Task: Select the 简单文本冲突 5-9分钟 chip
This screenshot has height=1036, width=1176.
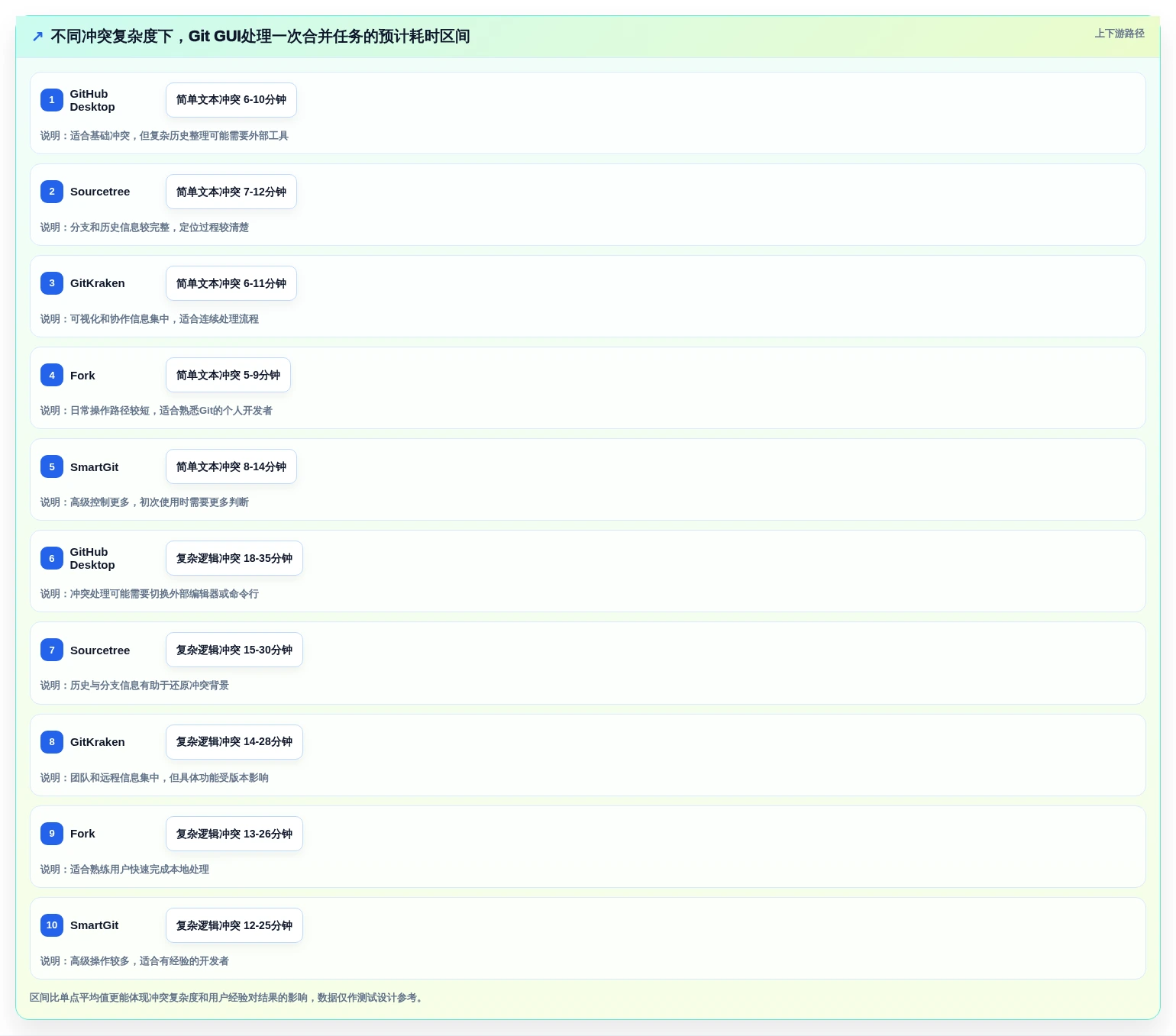Action: pyautogui.click(x=228, y=375)
